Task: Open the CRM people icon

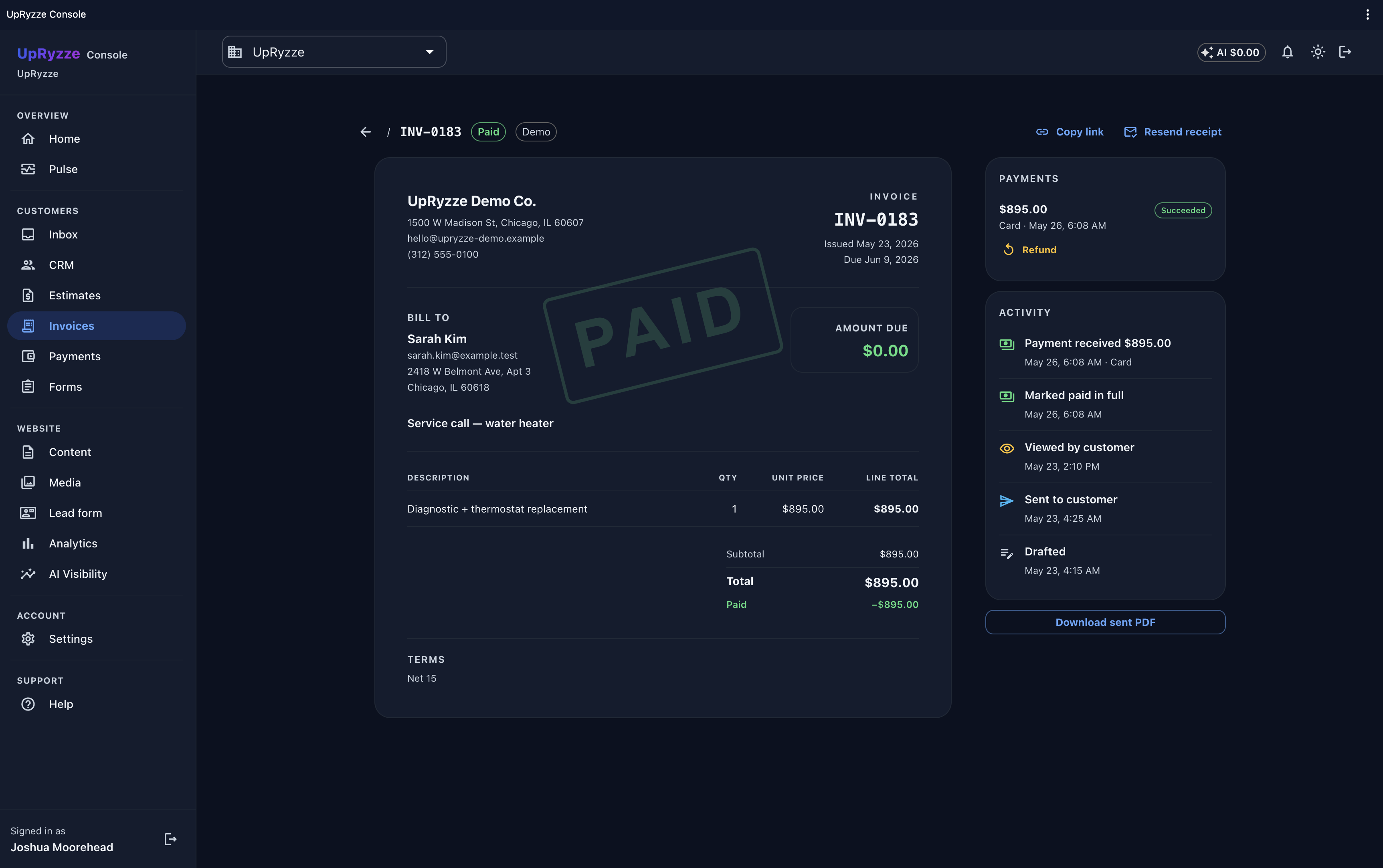Action: point(28,264)
